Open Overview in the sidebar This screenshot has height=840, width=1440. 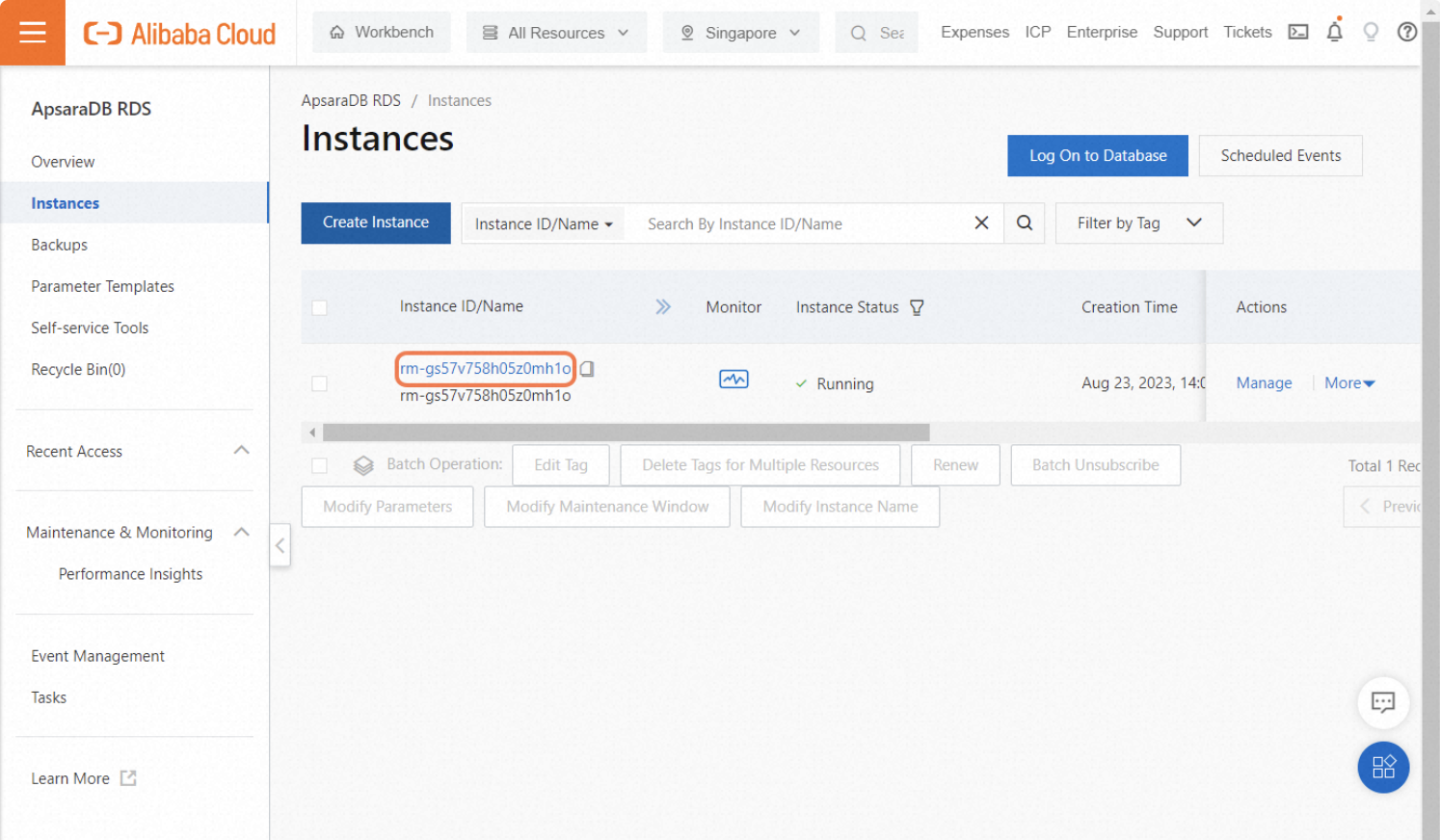coord(63,162)
